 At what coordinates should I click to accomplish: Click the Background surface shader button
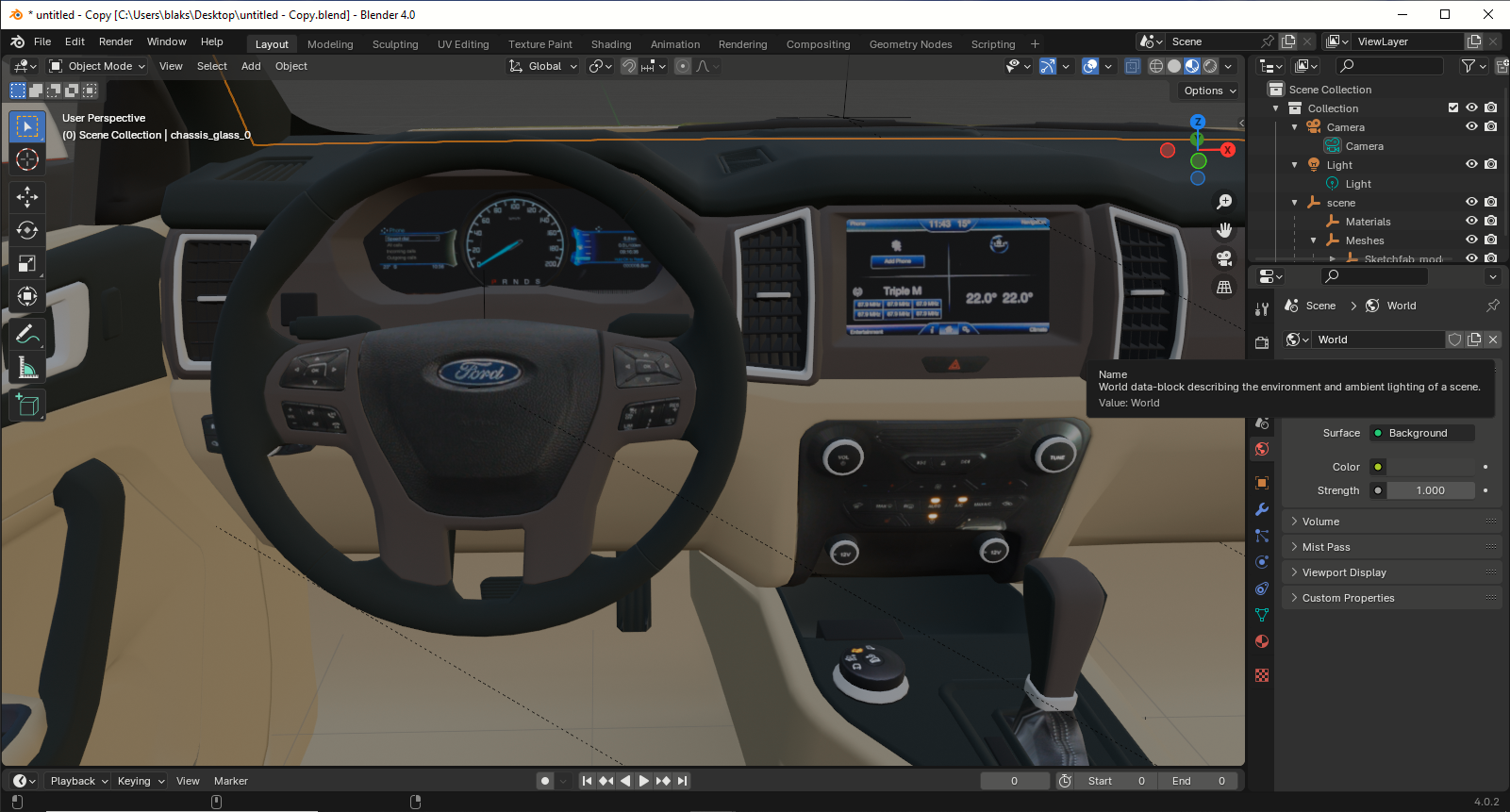1421,433
